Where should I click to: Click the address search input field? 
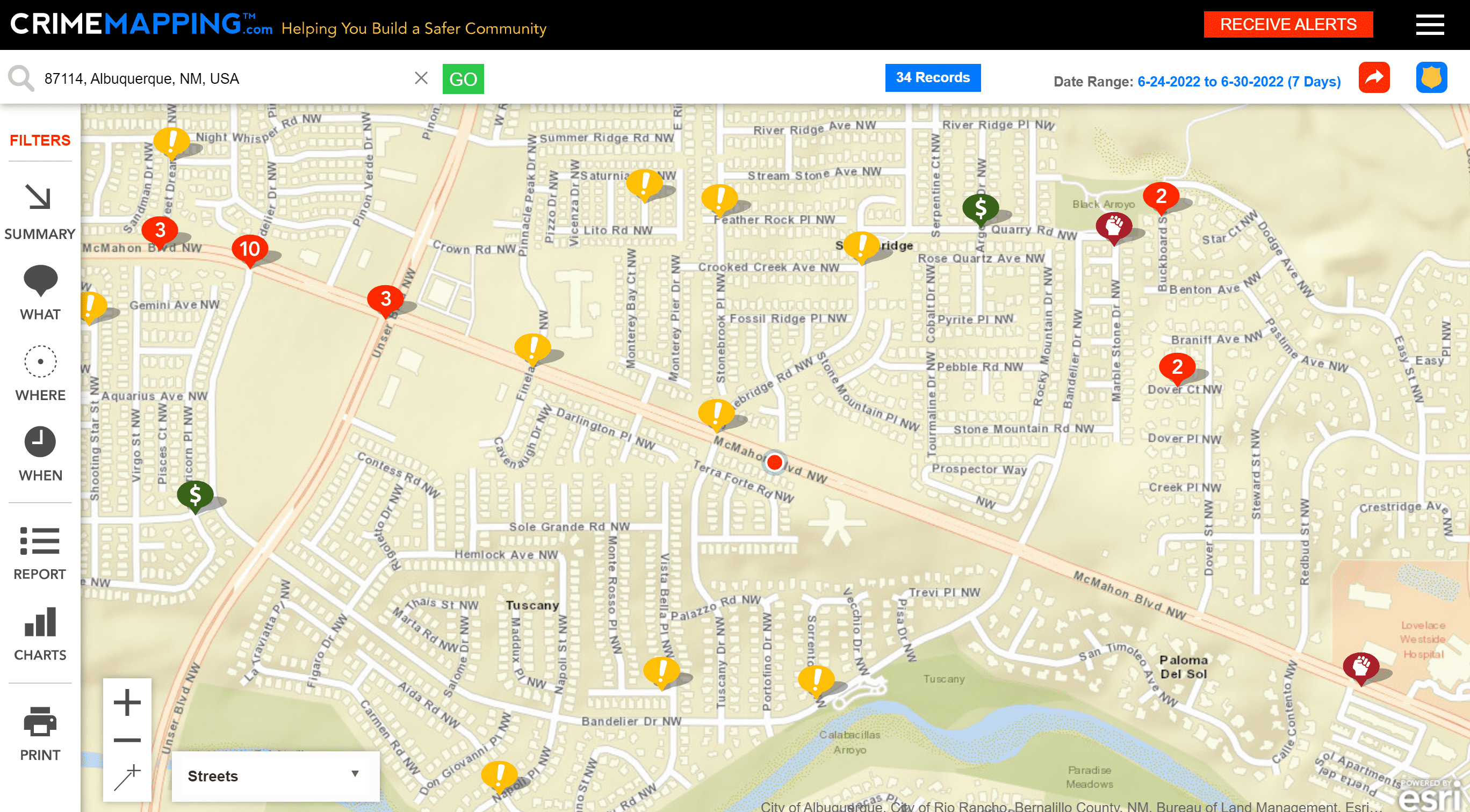pos(226,79)
